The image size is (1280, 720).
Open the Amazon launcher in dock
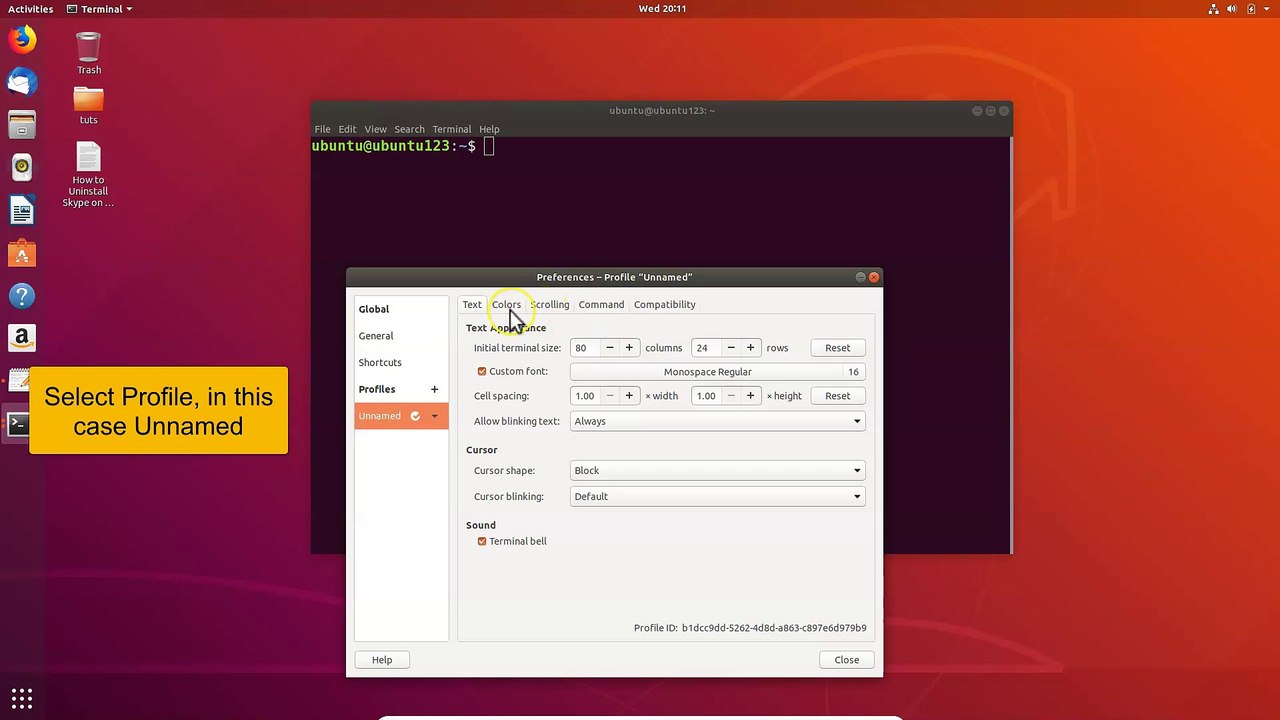click(22, 339)
